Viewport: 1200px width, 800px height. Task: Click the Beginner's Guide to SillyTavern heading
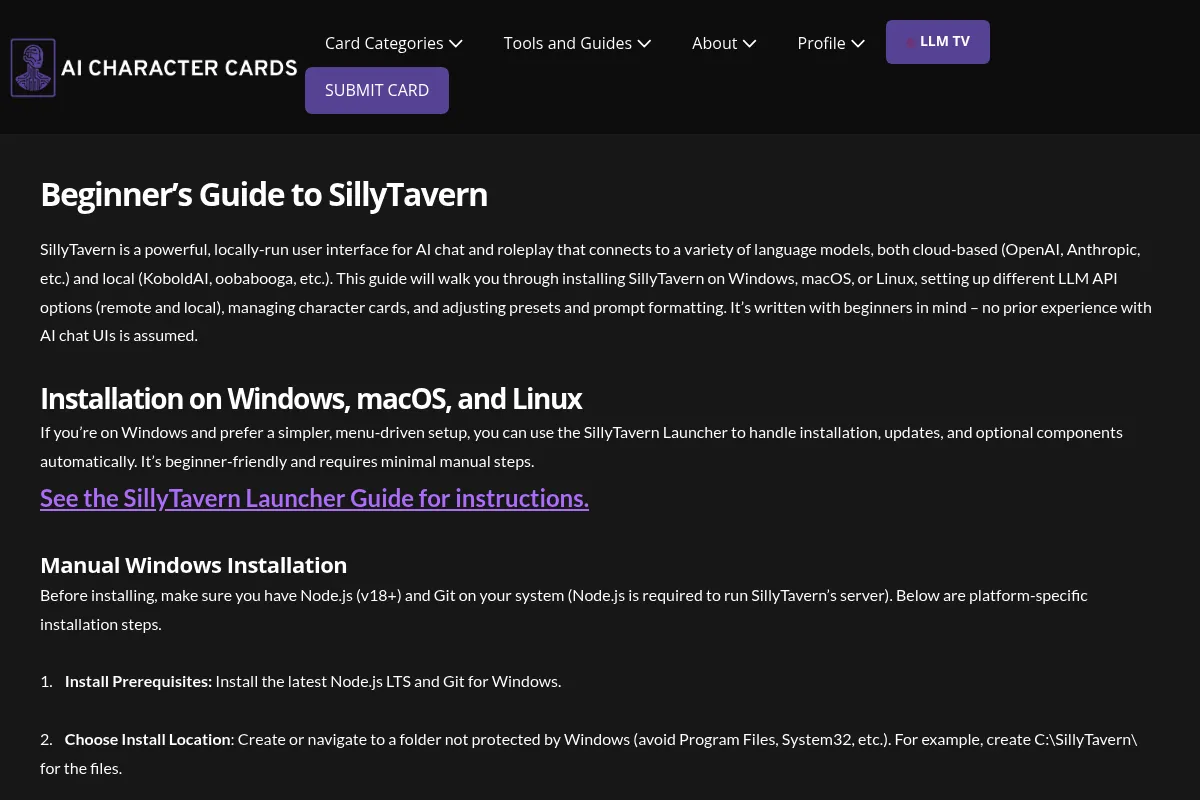[x=264, y=194]
